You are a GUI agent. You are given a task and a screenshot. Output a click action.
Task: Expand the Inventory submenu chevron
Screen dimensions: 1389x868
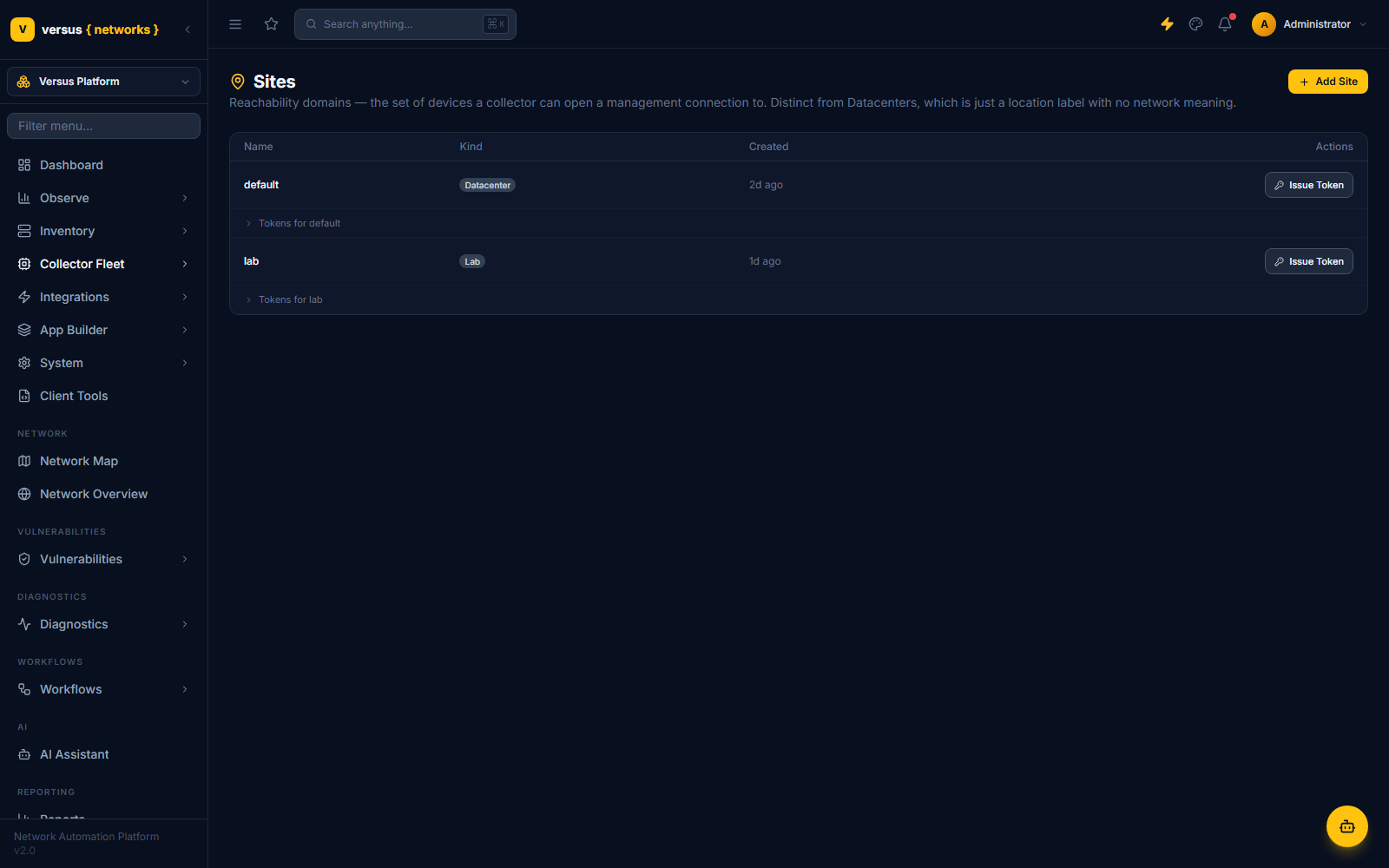185,231
